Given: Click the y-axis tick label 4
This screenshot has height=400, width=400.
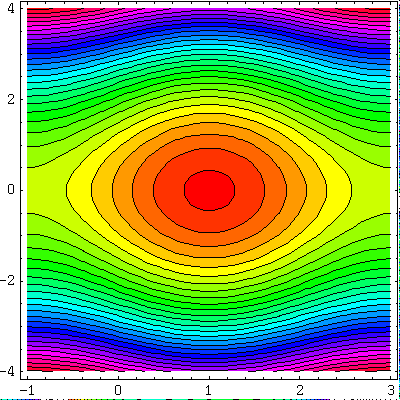Looking at the screenshot, I should 11,9.
